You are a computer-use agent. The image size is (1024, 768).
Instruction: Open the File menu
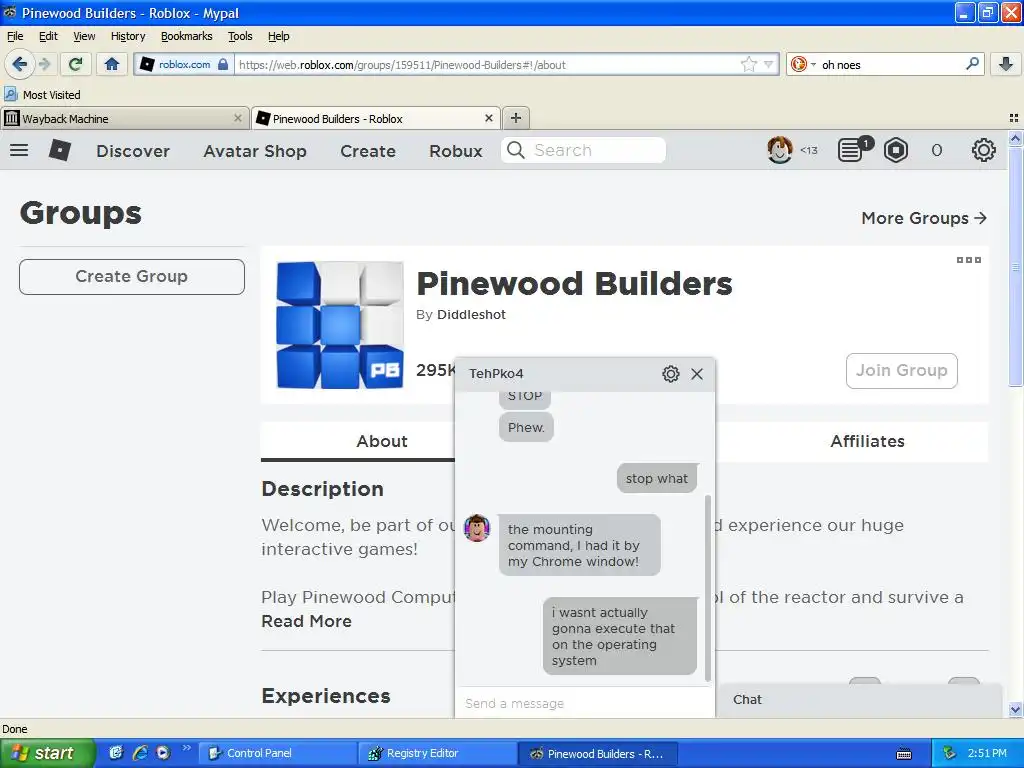[14, 36]
